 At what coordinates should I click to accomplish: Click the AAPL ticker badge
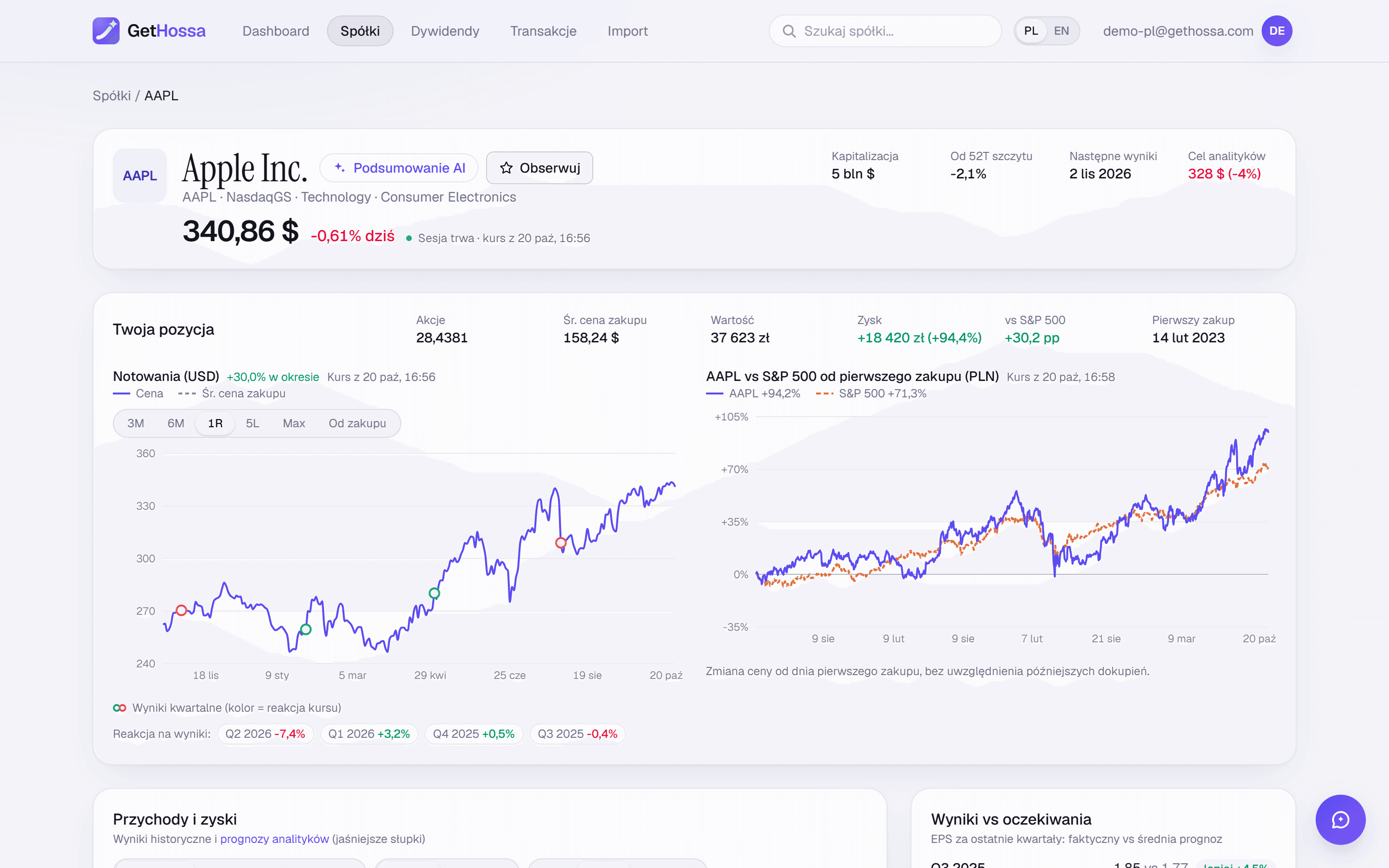click(140, 176)
